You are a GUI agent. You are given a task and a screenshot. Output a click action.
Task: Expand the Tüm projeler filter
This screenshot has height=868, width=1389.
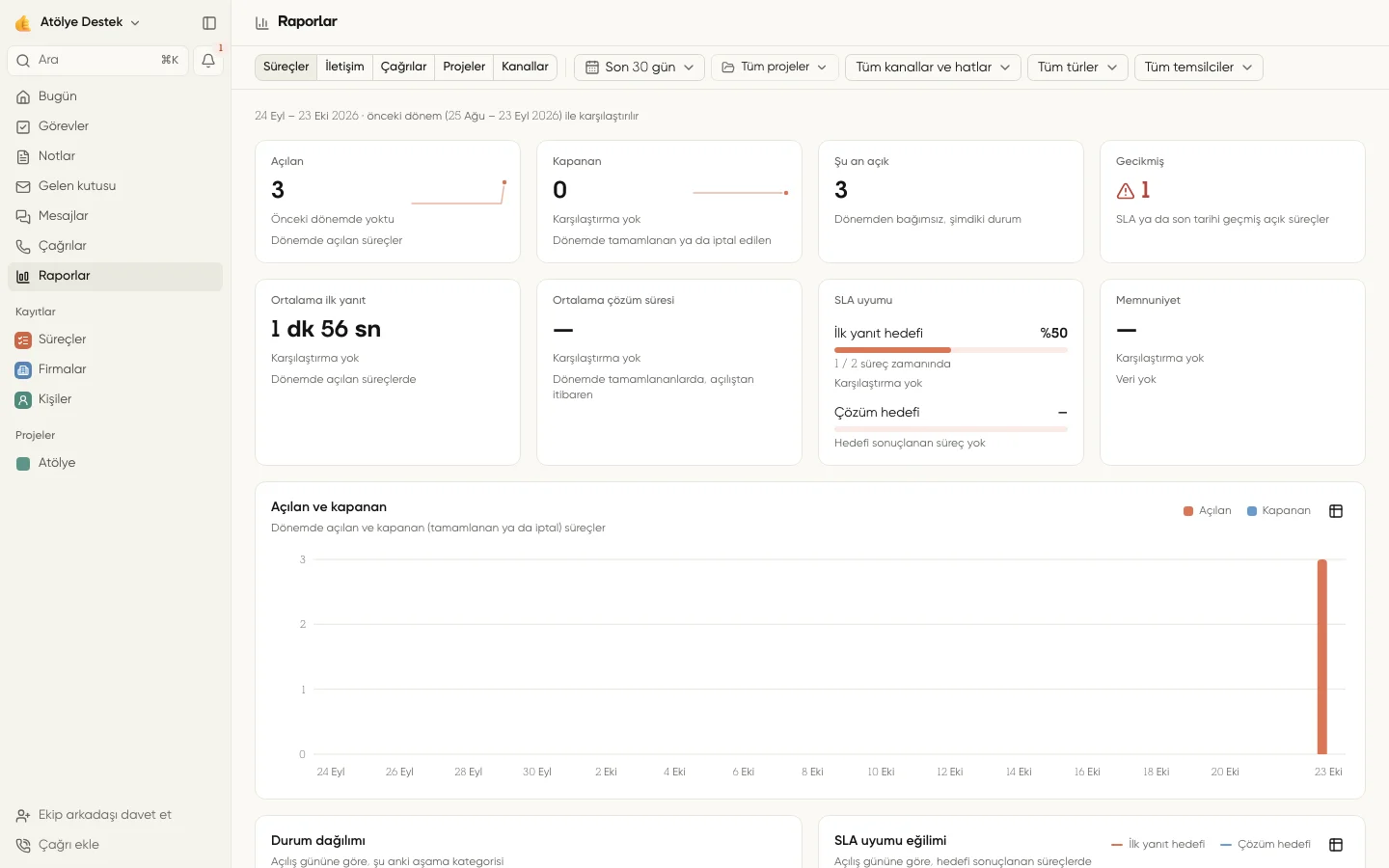[775, 68]
